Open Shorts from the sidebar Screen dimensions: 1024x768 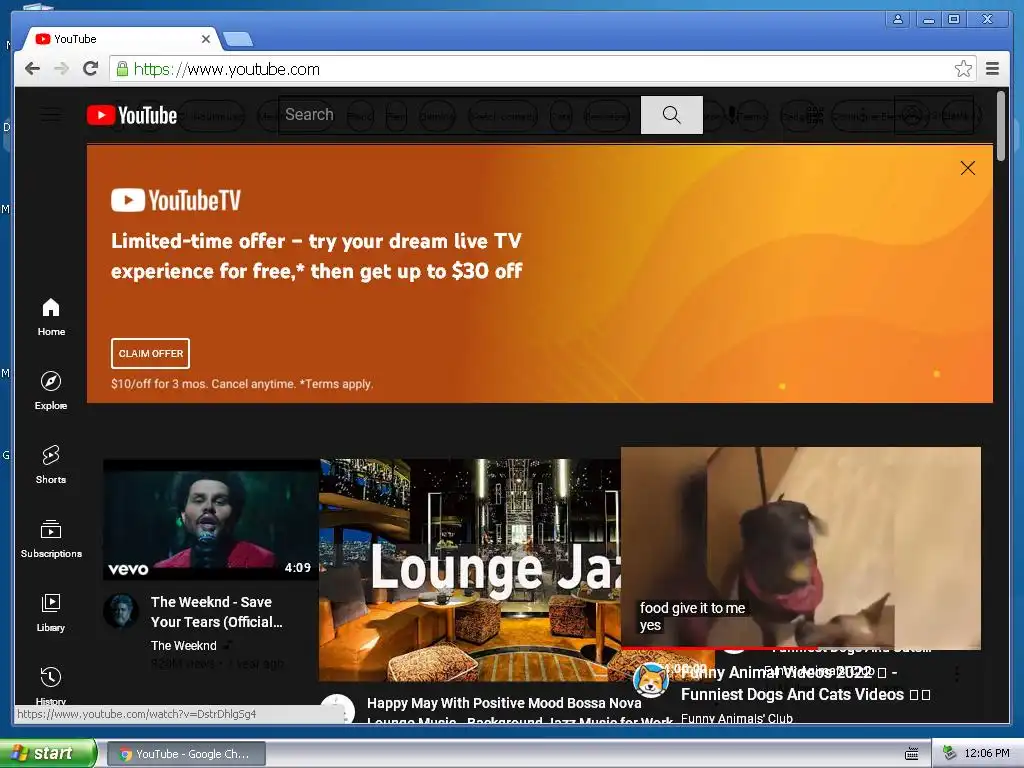click(x=51, y=465)
